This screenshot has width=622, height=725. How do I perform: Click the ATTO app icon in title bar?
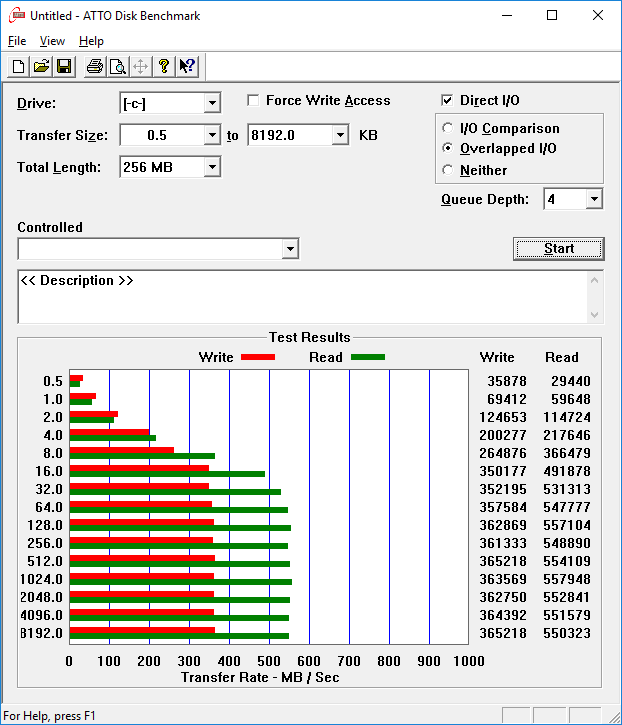coord(17,15)
